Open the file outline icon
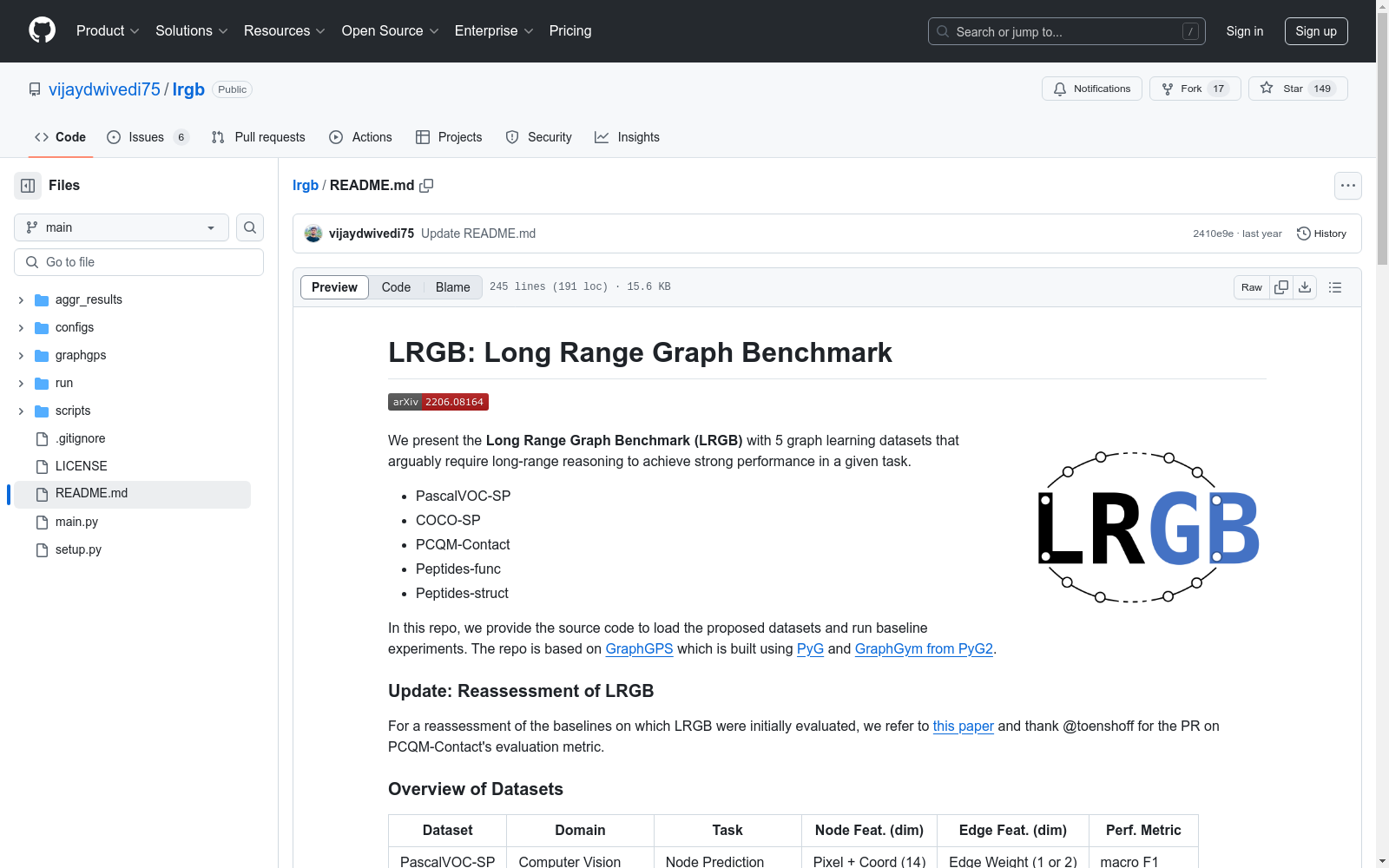 pos(1334,286)
